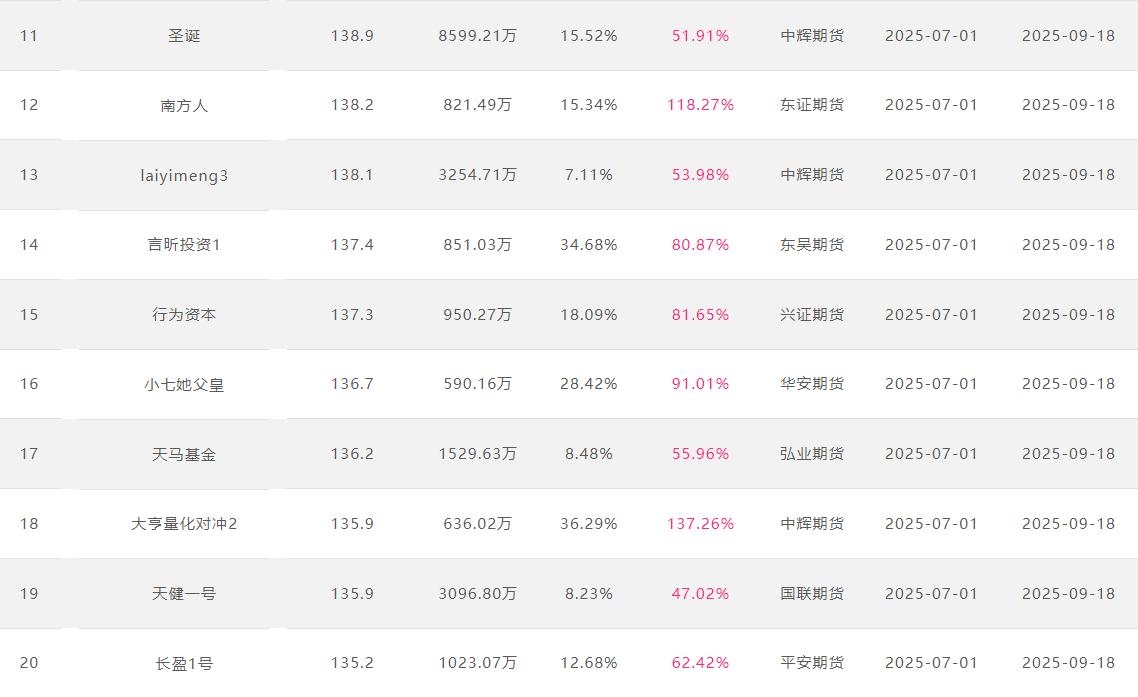Select the 大亨量化对冲2 account name
The image size is (1138, 697).
184,524
